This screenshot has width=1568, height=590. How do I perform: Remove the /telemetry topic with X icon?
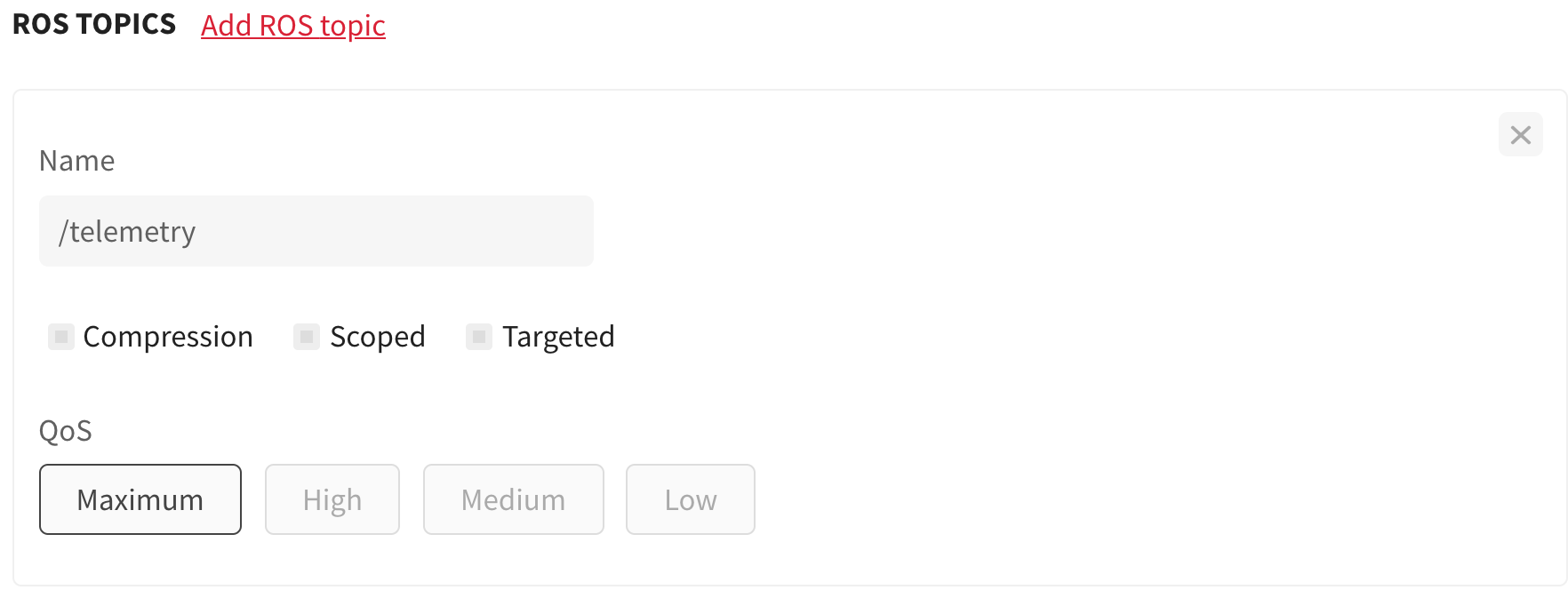[1521, 135]
